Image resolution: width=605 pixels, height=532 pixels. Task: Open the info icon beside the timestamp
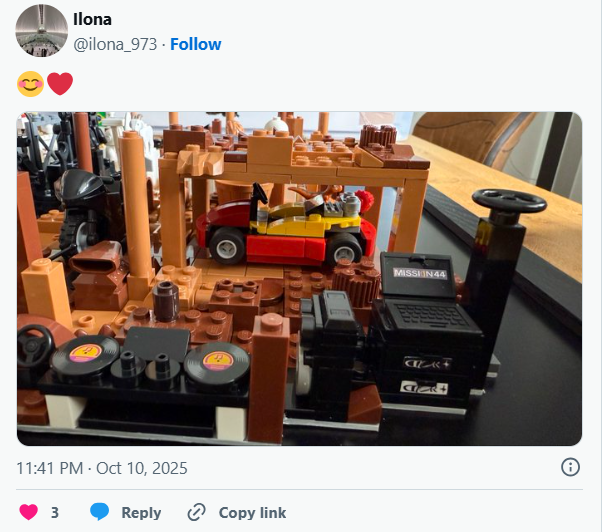(570, 467)
